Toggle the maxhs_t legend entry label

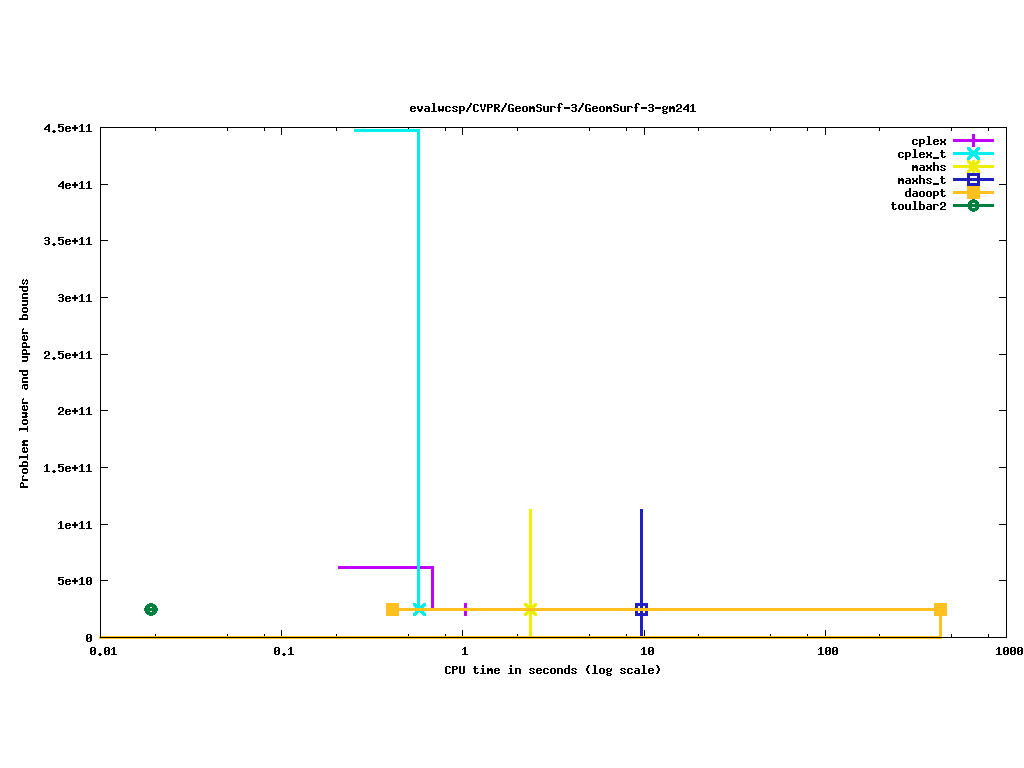(921, 180)
